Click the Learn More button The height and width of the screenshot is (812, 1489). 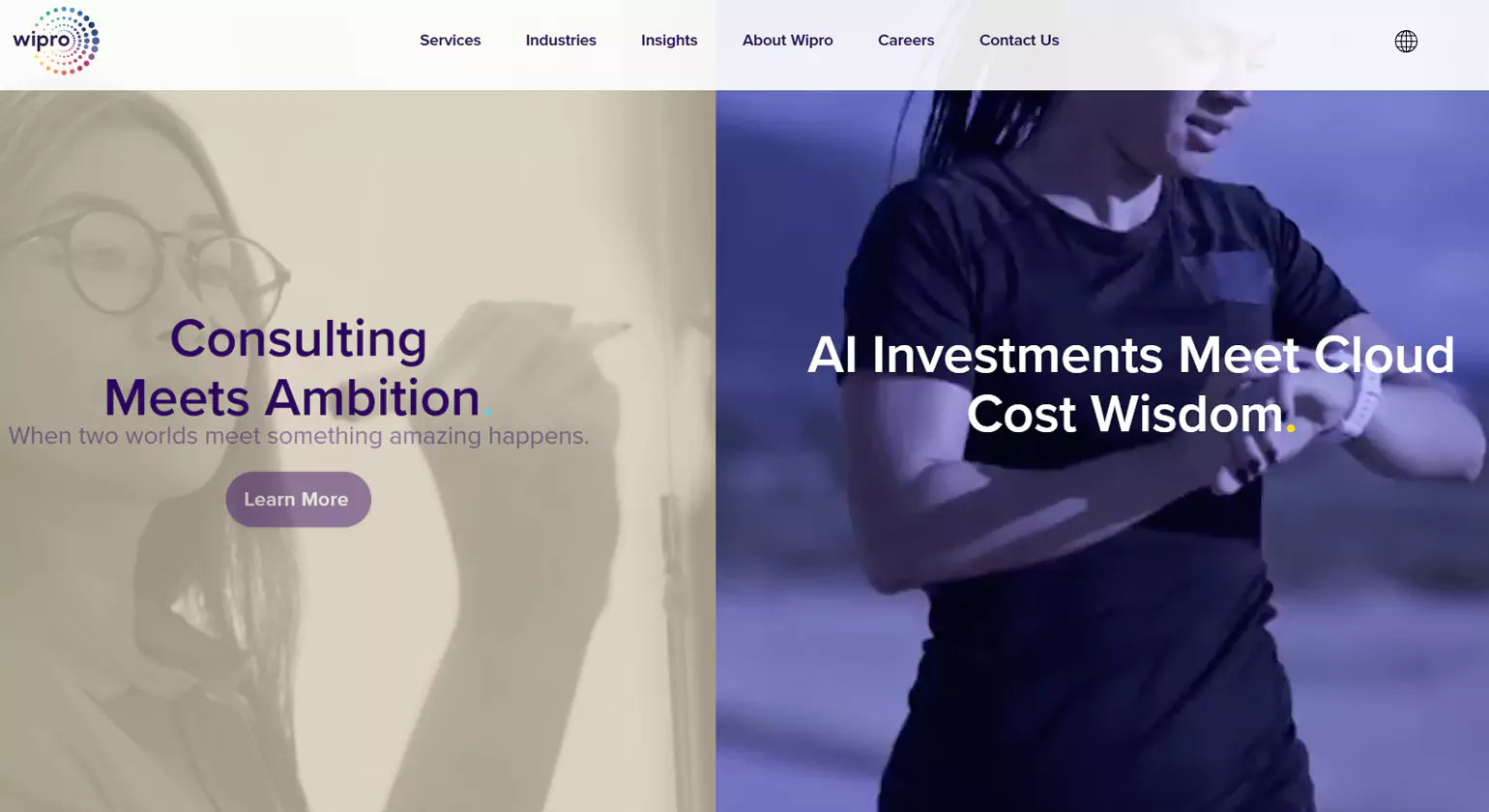click(x=298, y=499)
